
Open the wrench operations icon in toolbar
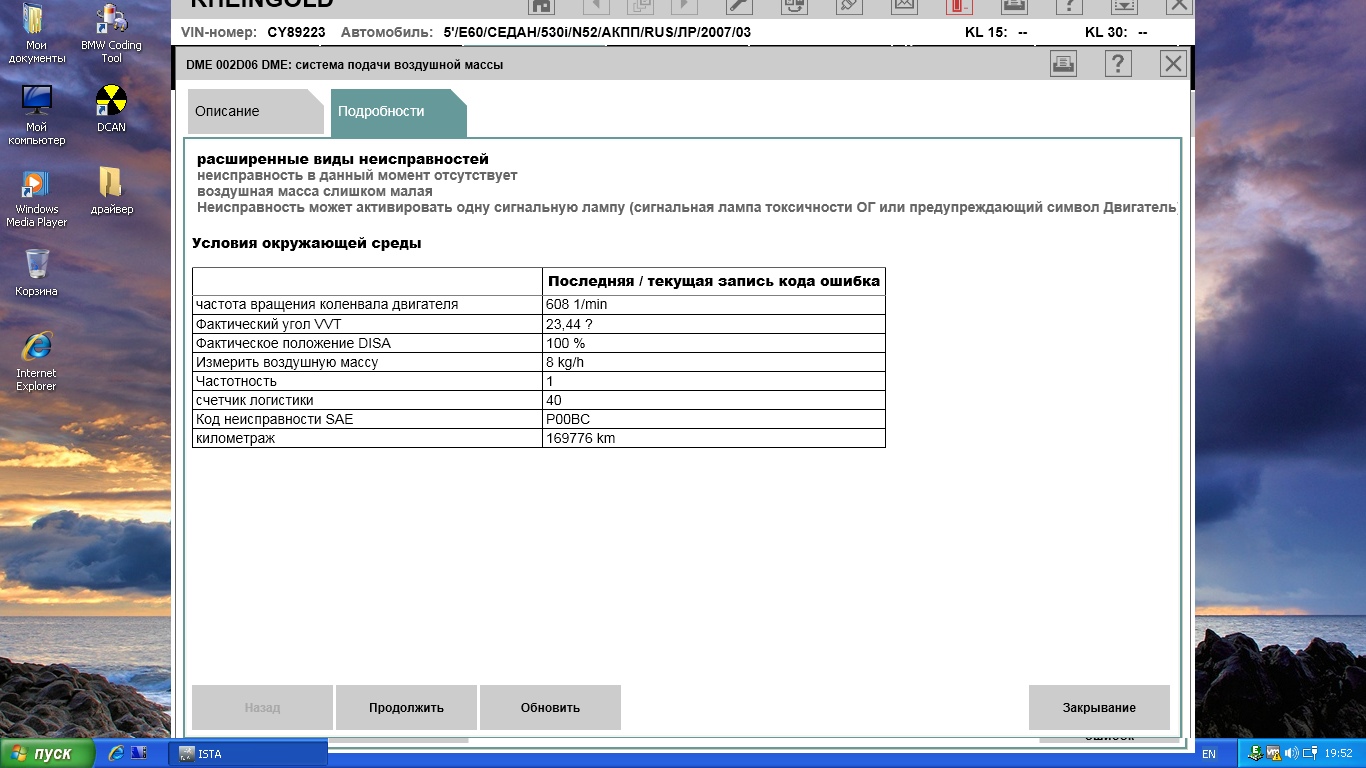coord(737,5)
